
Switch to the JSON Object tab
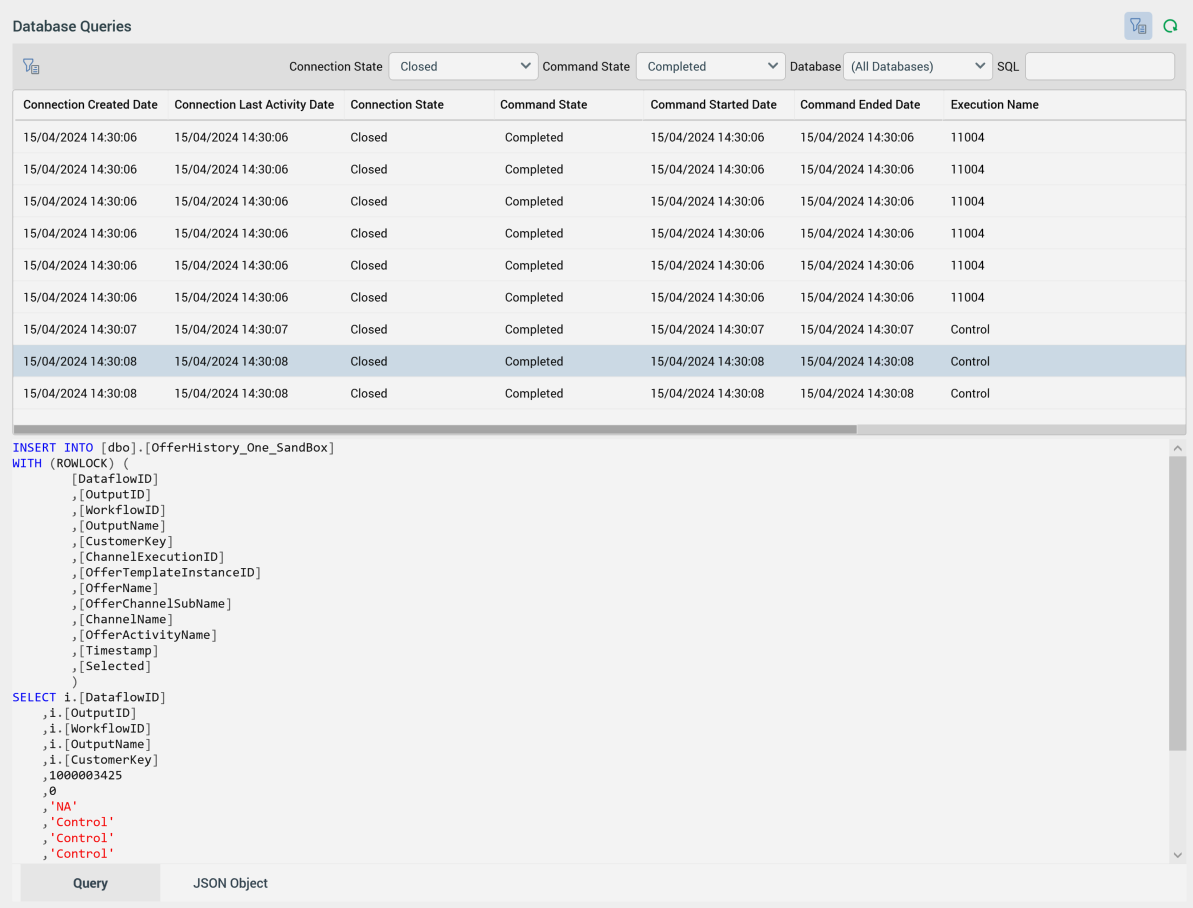[230, 883]
